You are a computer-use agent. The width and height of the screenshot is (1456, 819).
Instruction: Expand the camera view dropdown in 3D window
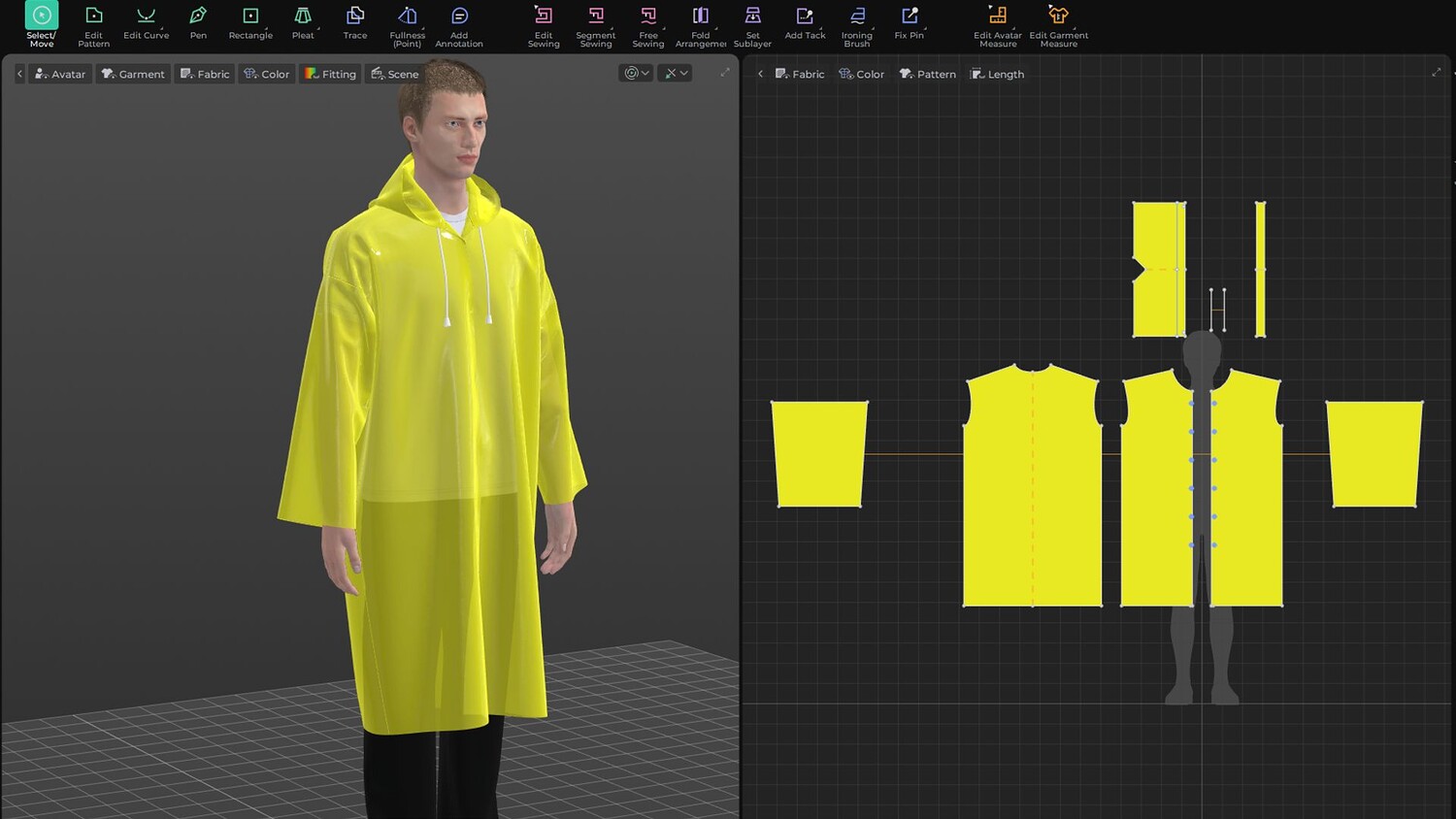636,73
